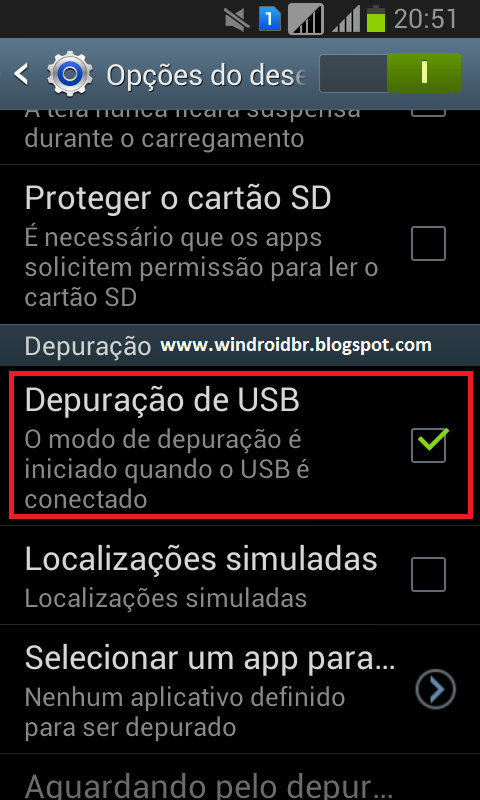480x800 pixels.
Task: Open windroidbr.blogspot.com watermark link
Action: coord(296,345)
